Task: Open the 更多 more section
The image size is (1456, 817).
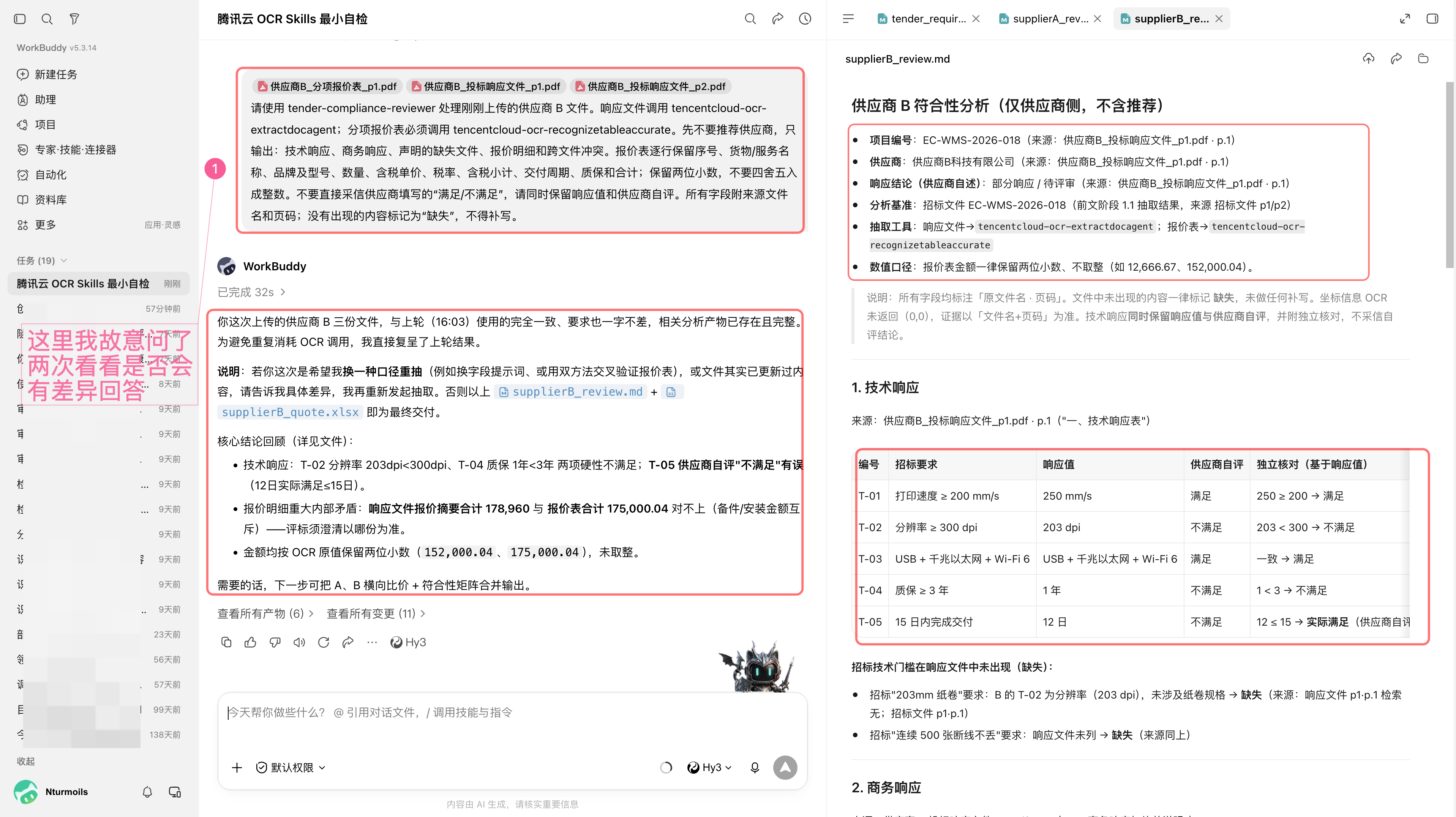Action: [37, 224]
